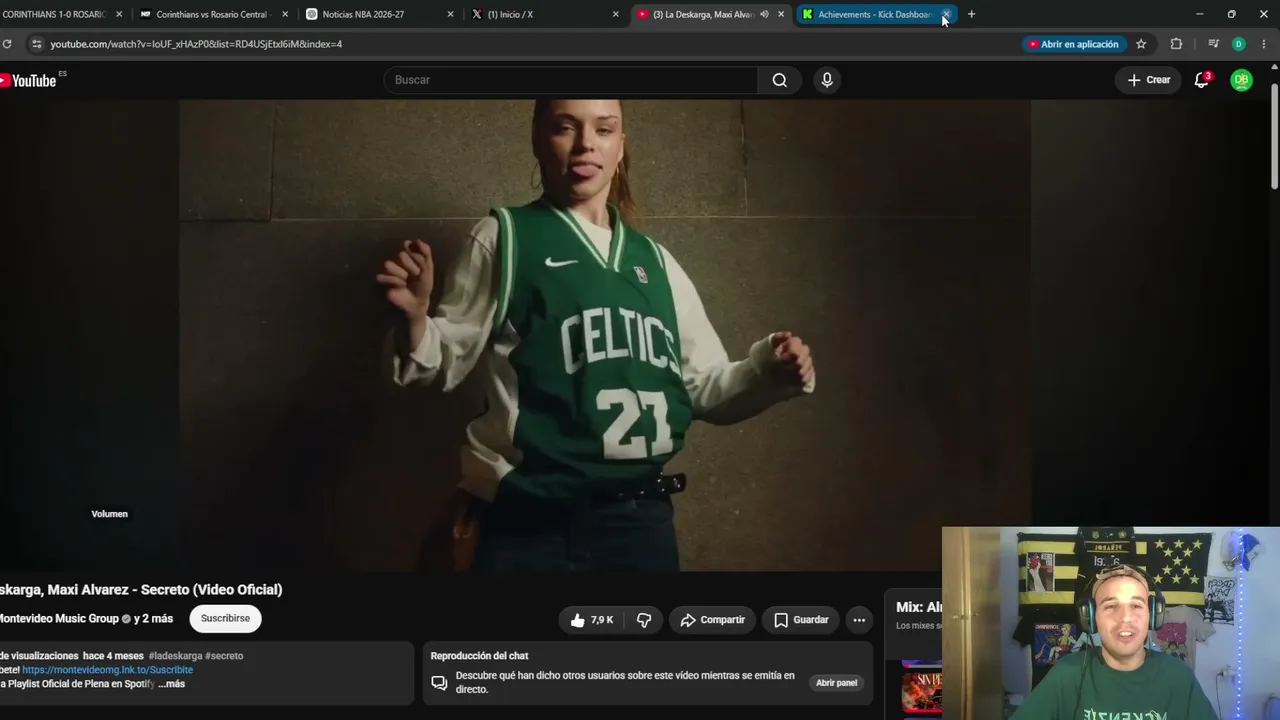Image resolution: width=1280 pixels, height=720 pixels.
Task: Click the 'Reproducción del chat' heading
Action: (x=479, y=656)
